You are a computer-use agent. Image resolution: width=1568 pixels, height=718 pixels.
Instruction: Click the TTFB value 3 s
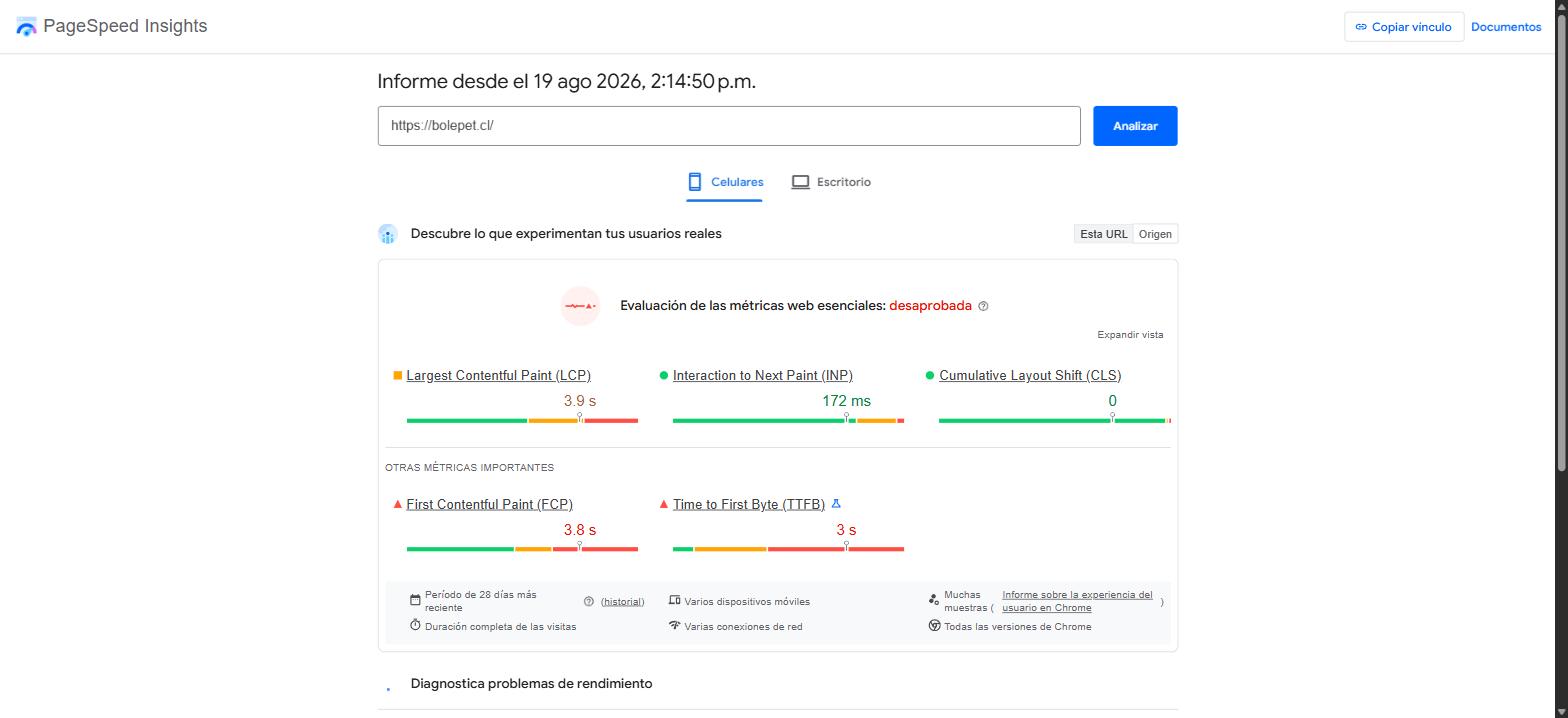[846, 530]
